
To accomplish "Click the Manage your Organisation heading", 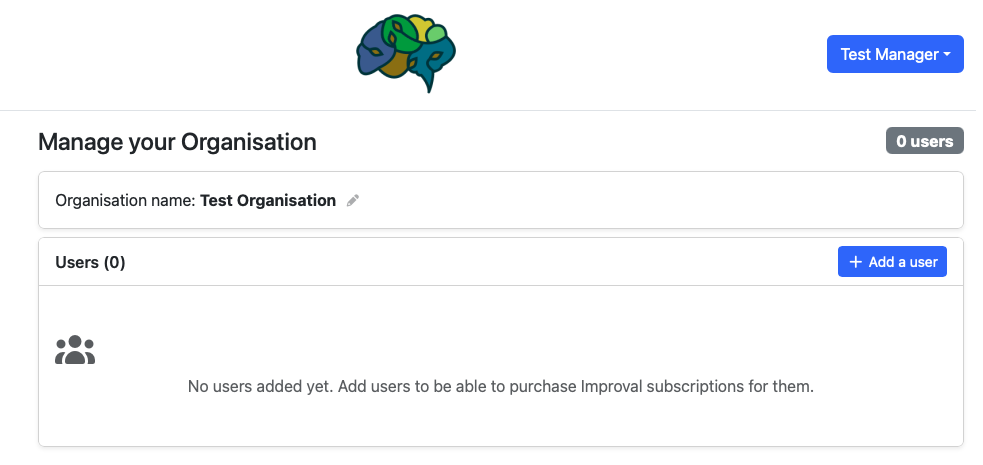I will point(177,142).
